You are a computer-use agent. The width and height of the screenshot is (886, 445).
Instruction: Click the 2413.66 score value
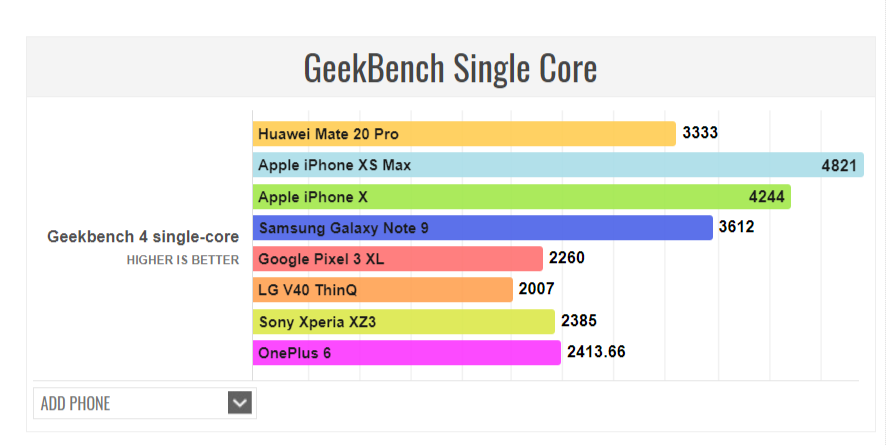(x=596, y=351)
